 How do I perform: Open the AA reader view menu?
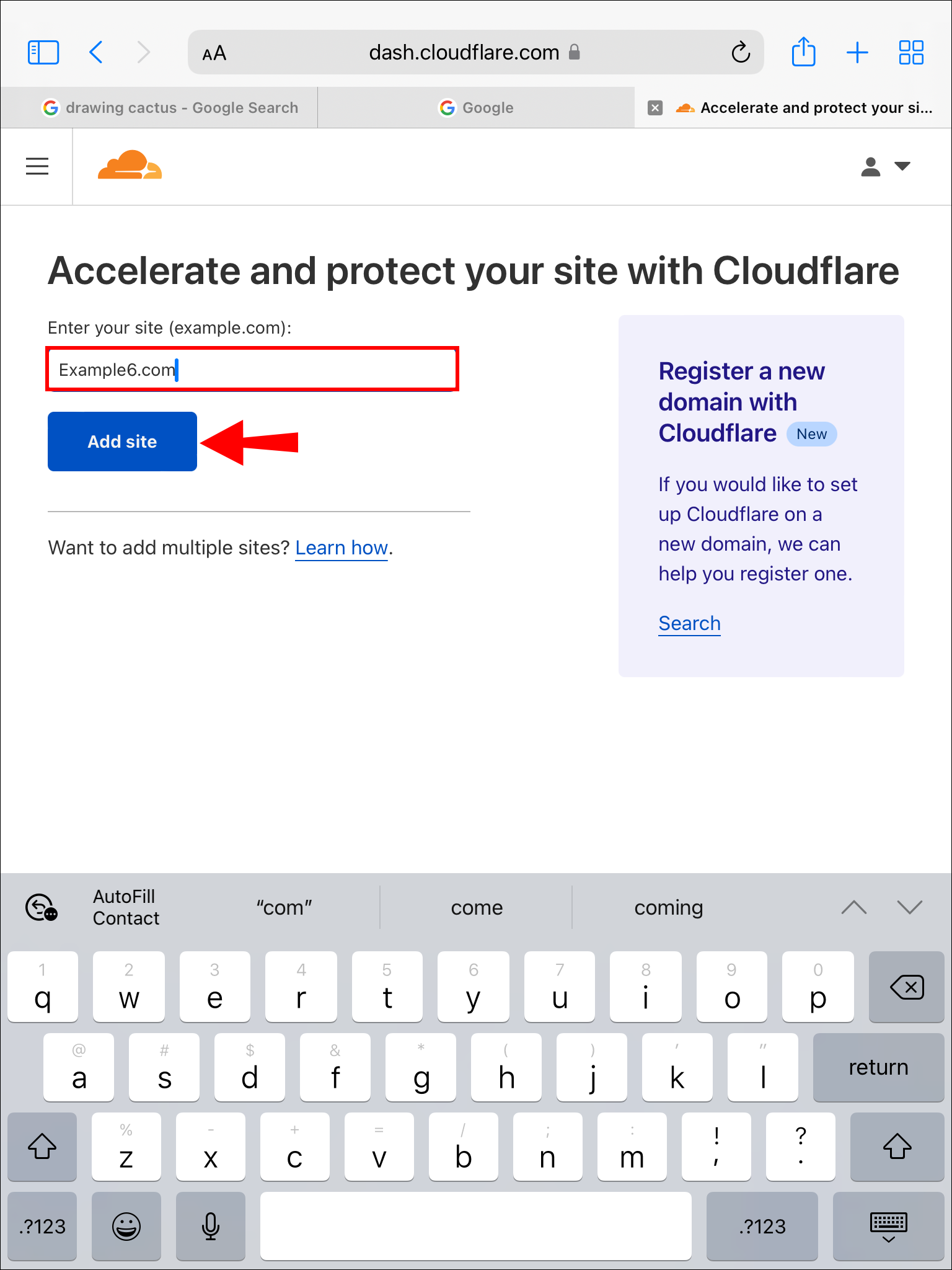(x=214, y=53)
